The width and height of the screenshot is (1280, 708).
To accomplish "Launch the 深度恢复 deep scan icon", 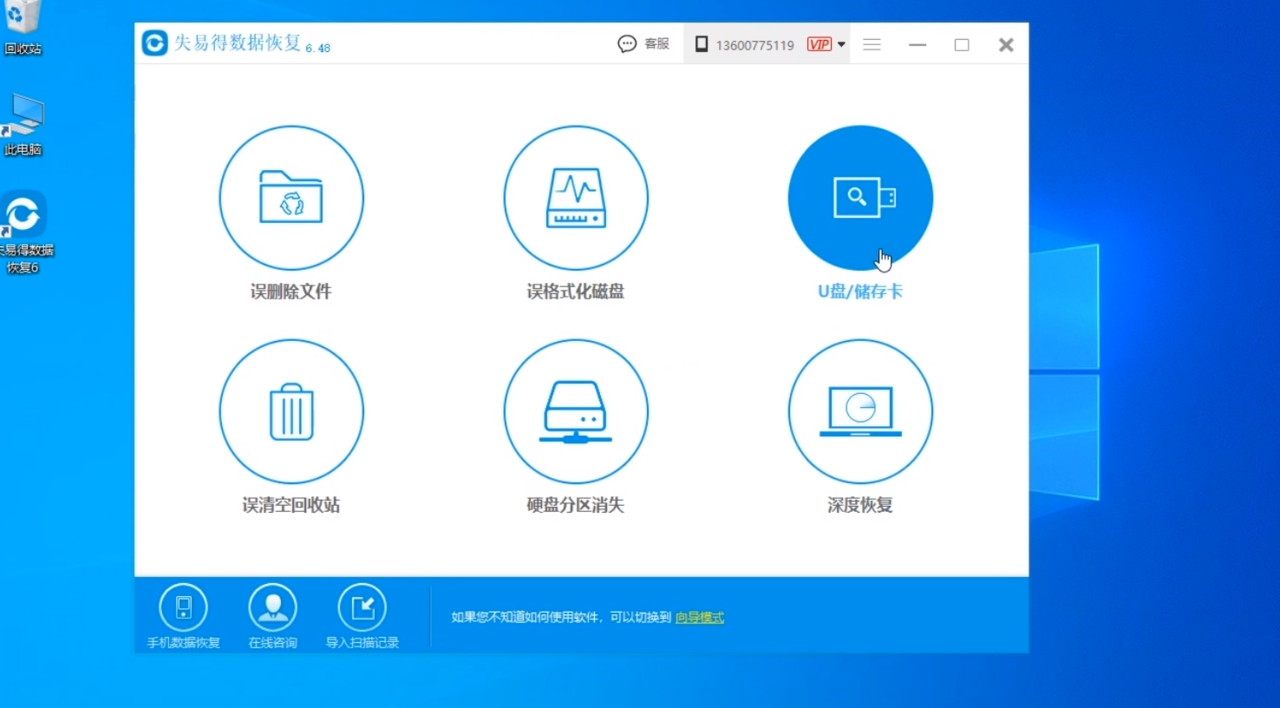I will pyautogui.click(x=860, y=411).
